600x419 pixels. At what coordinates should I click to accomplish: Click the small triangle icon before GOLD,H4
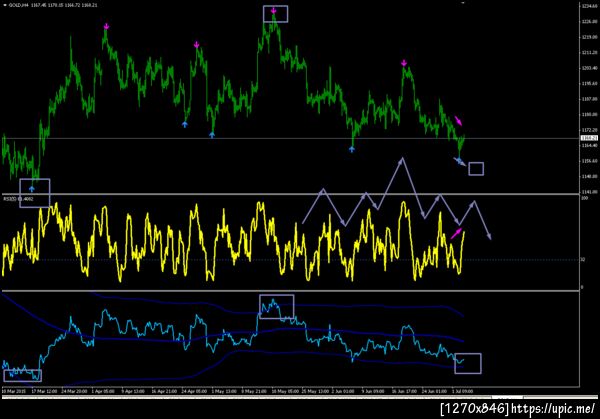(5, 5)
